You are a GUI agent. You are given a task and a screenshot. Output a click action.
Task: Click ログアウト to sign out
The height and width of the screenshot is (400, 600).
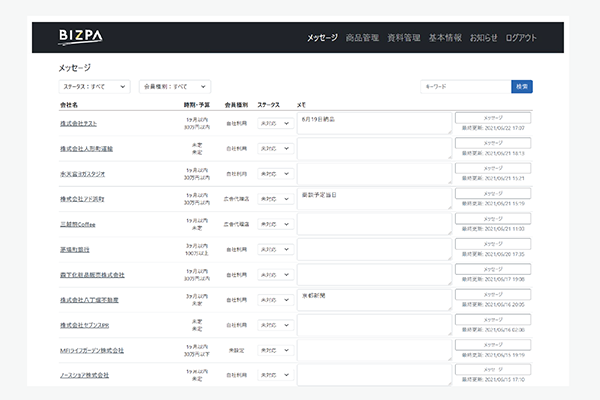tap(521, 38)
